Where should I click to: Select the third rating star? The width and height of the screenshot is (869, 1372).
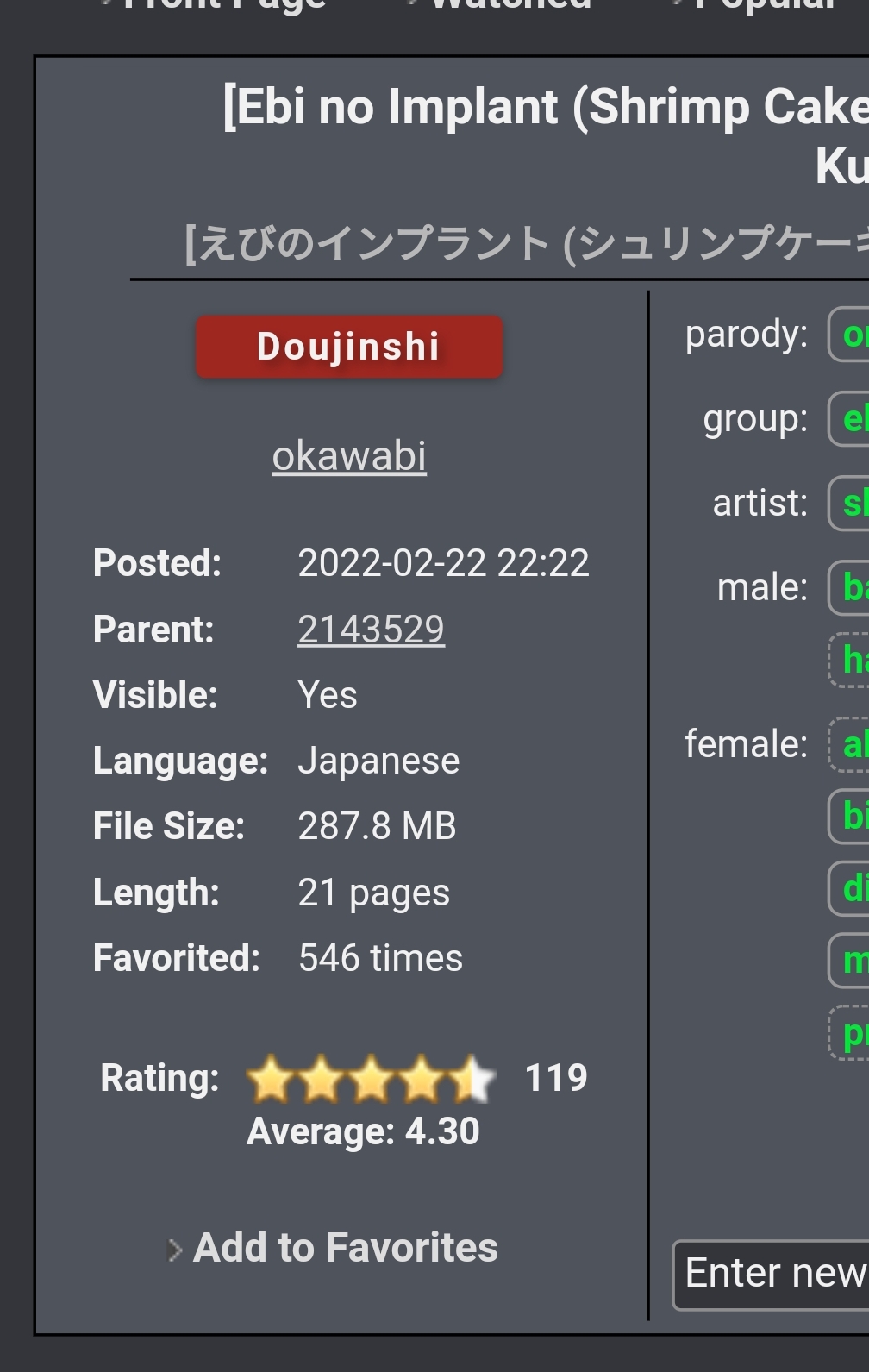(x=372, y=1080)
